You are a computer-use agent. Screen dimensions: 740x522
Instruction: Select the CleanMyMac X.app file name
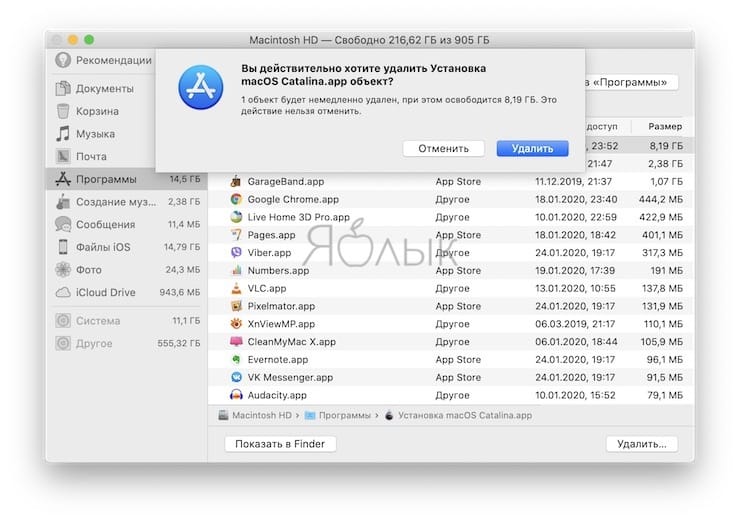(x=291, y=342)
